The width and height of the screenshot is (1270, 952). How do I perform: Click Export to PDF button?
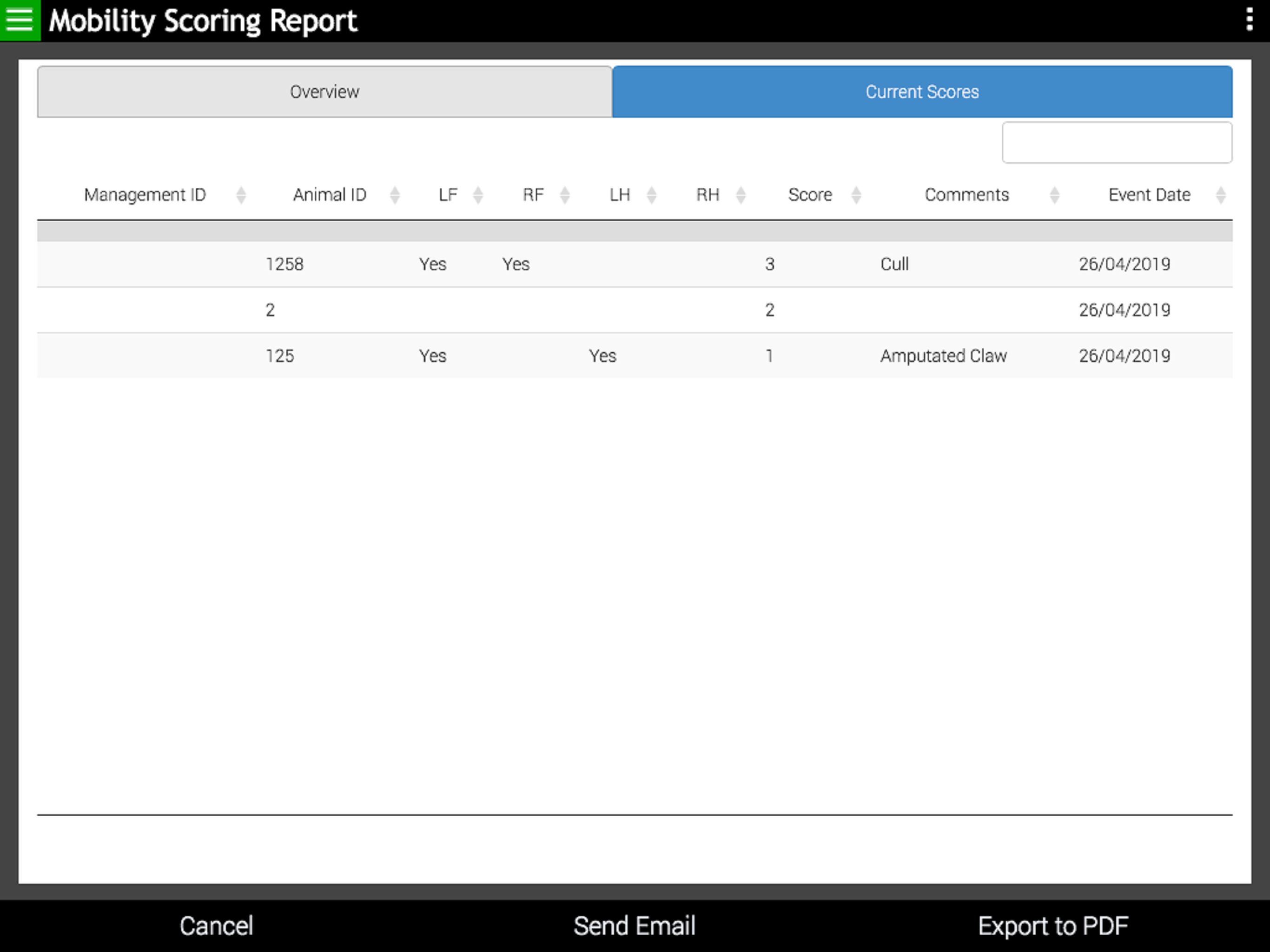pos(1053,926)
